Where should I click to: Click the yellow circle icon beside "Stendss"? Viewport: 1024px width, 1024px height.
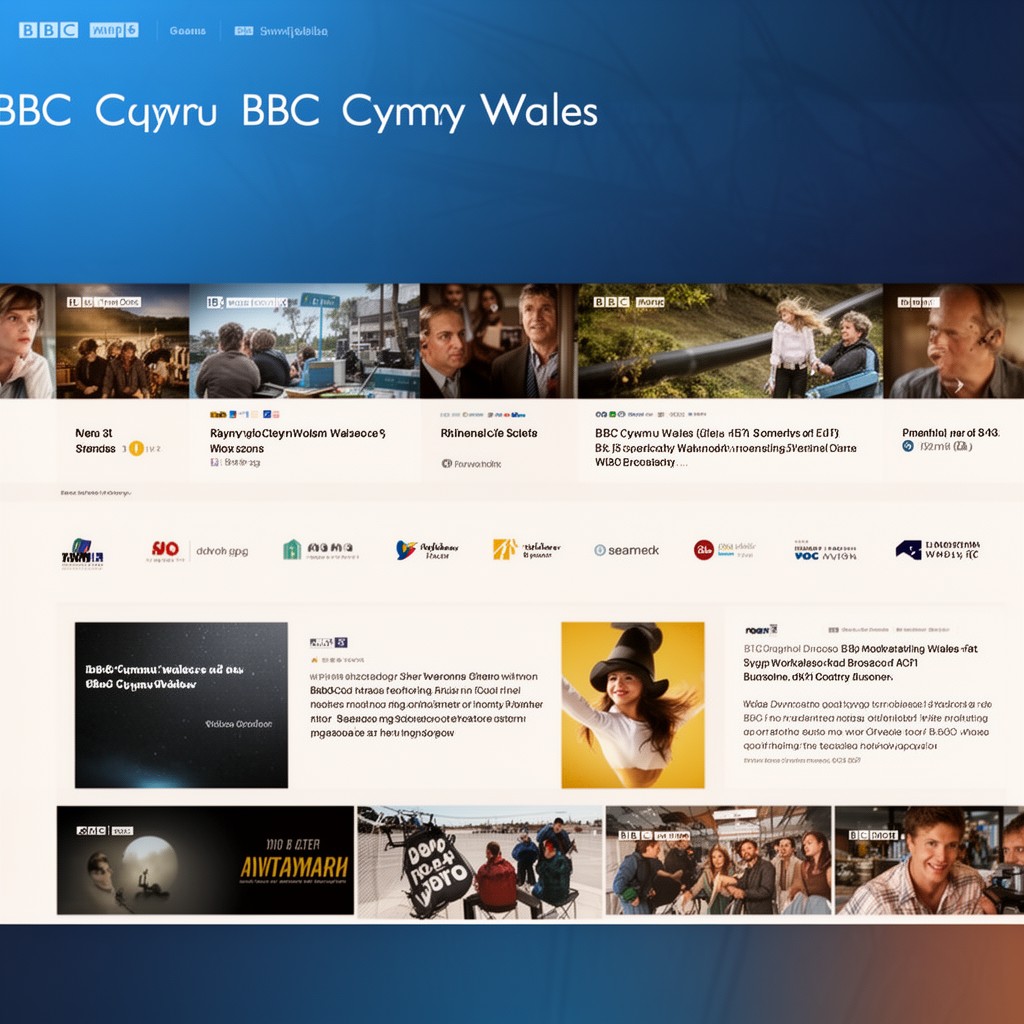coord(136,448)
